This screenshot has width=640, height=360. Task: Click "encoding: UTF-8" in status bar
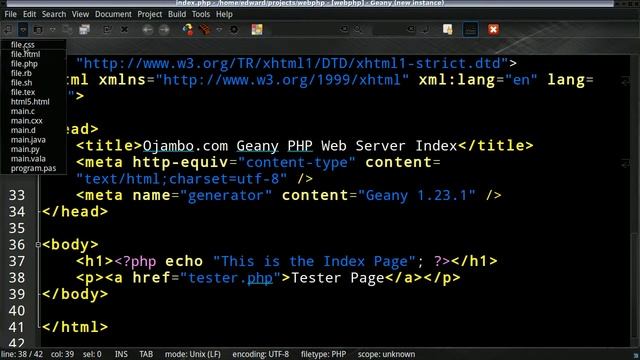[261, 354]
